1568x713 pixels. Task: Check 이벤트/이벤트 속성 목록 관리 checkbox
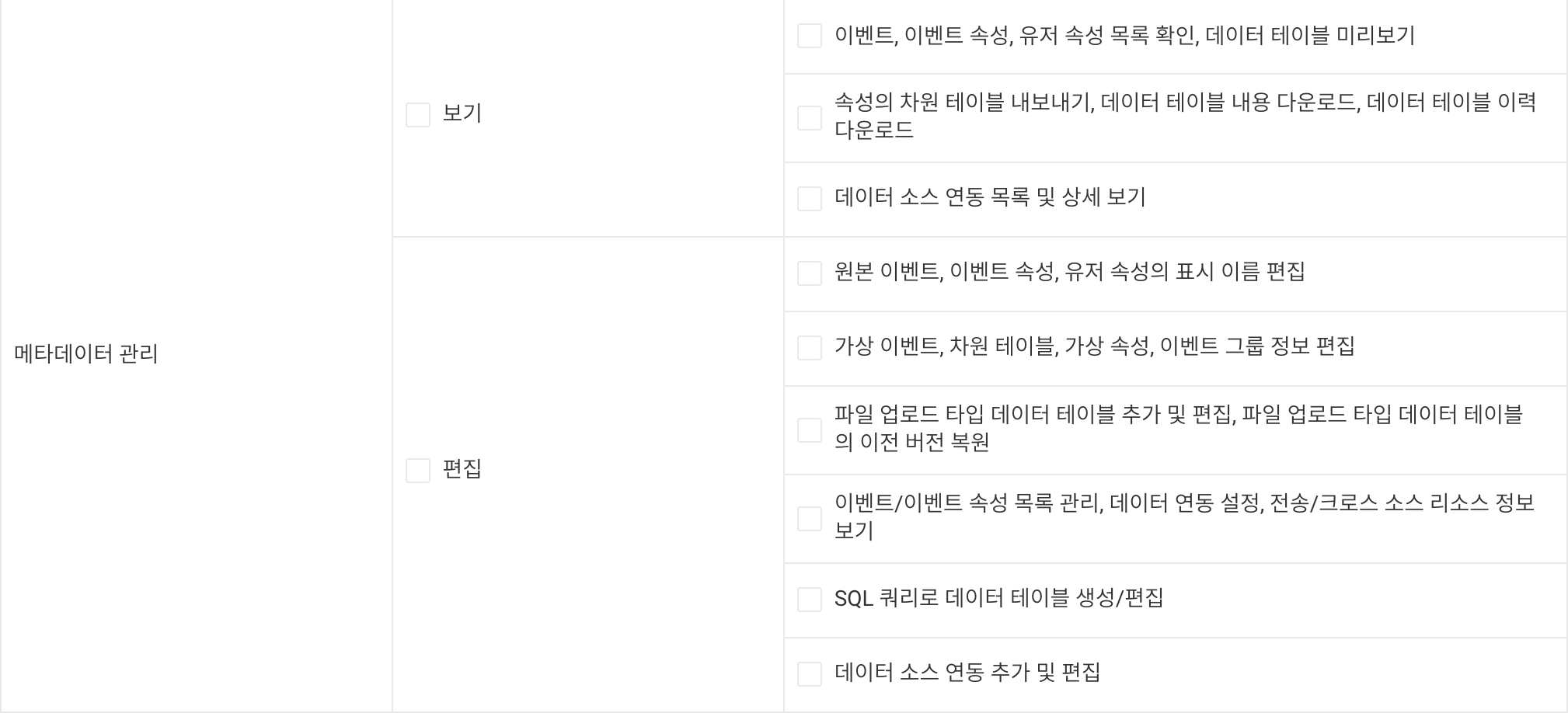click(x=810, y=519)
